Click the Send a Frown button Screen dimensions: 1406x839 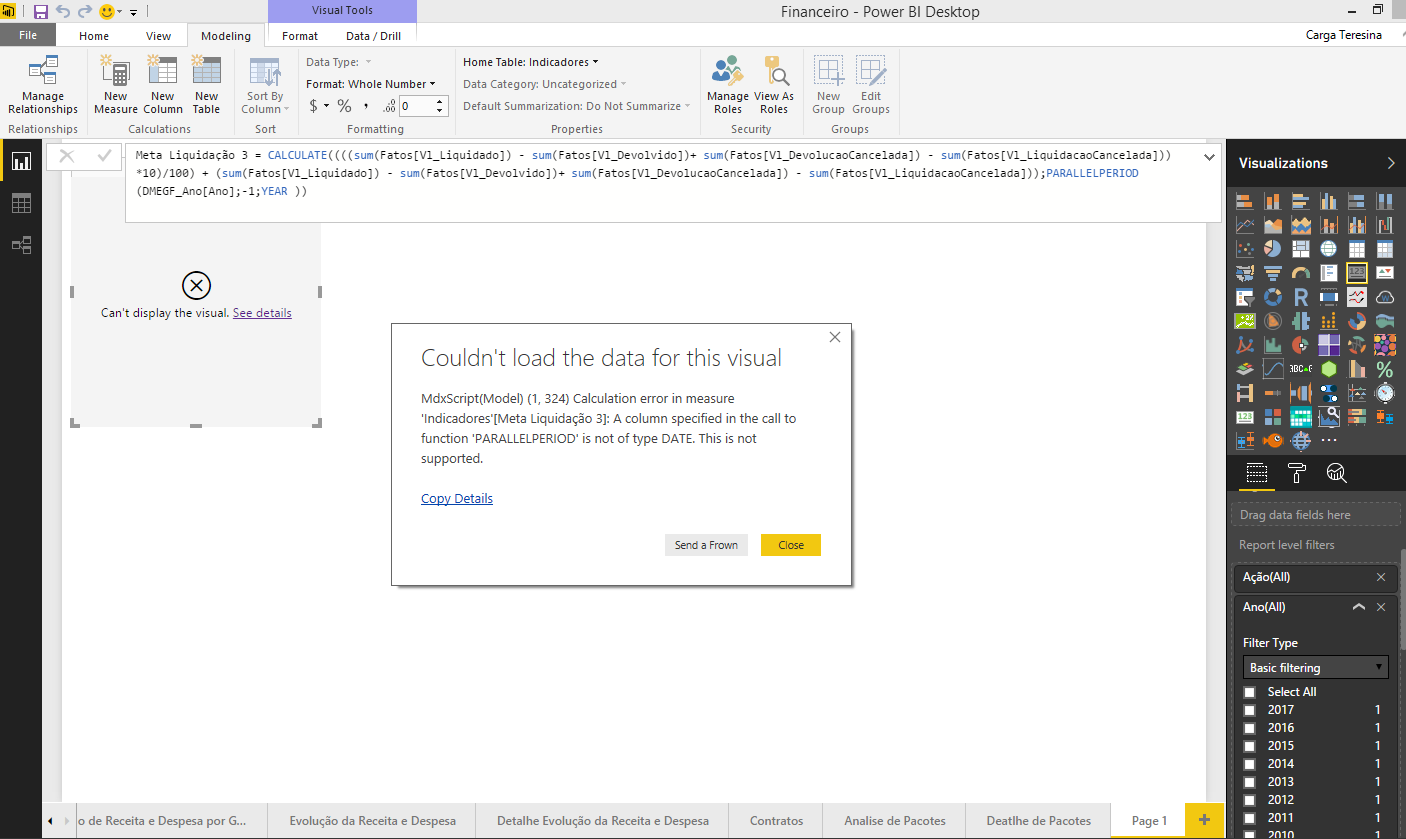[x=706, y=545]
